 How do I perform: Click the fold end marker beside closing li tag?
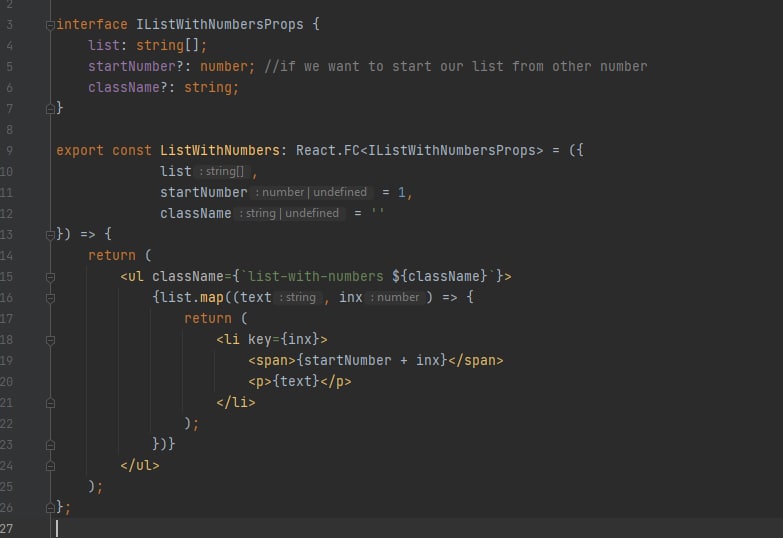(x=50, y=403)
